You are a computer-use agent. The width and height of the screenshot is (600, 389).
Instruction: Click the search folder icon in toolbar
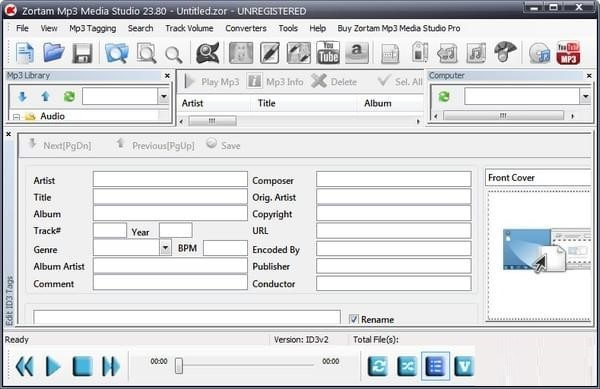[117, 53]
